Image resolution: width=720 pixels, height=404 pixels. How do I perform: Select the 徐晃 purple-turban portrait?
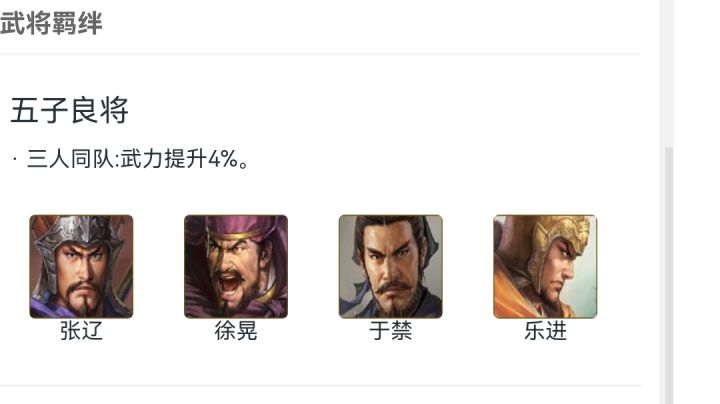[236, 266]
